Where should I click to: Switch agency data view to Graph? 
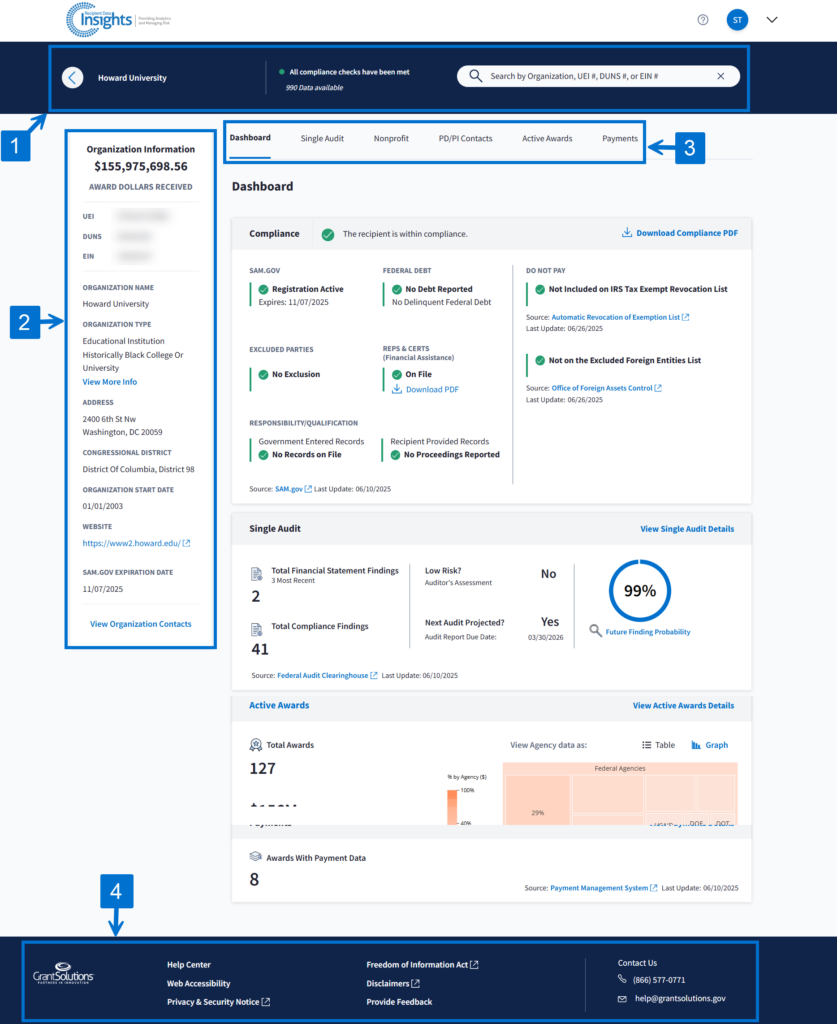click(x=710, y=745)
